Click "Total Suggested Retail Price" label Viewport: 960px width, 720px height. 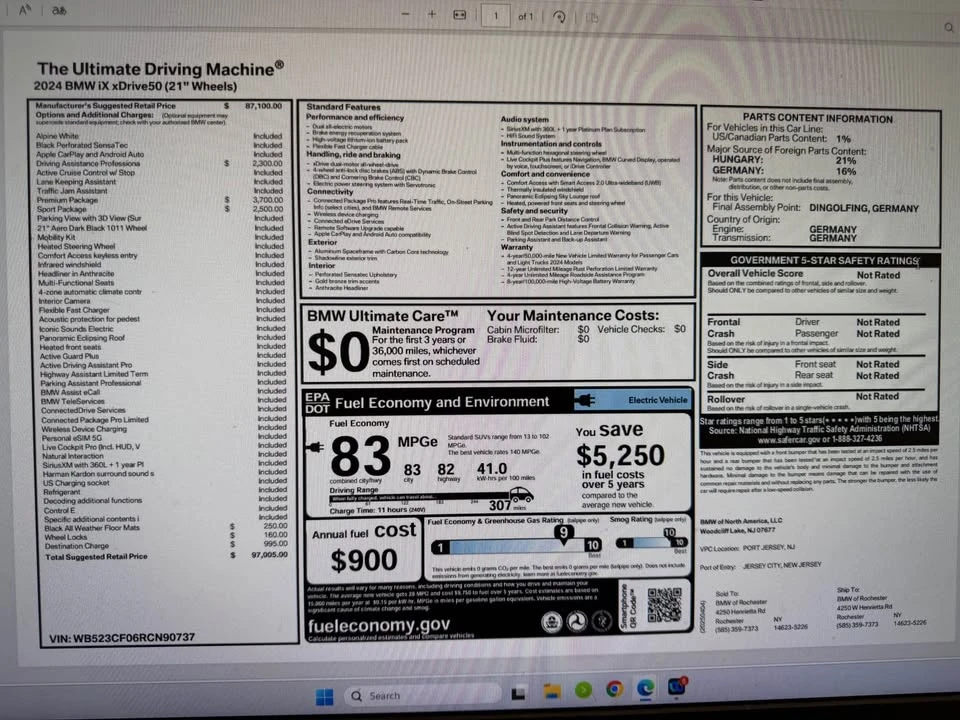[96, 557]
